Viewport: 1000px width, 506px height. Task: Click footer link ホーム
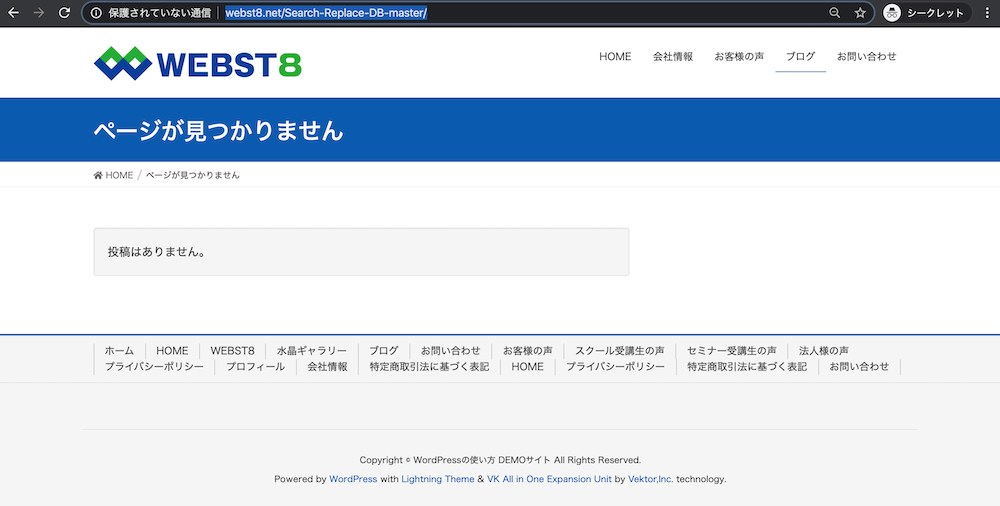(x=119, y=350)
